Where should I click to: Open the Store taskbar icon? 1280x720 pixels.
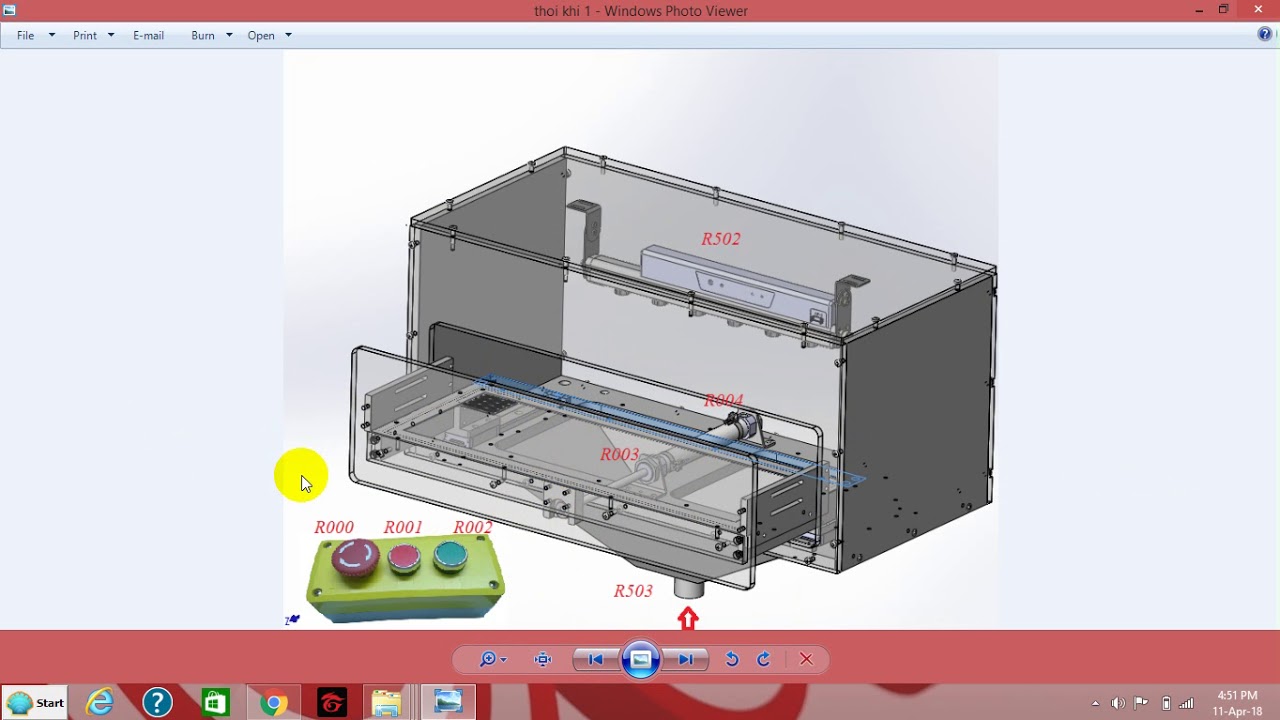[215, 703]
